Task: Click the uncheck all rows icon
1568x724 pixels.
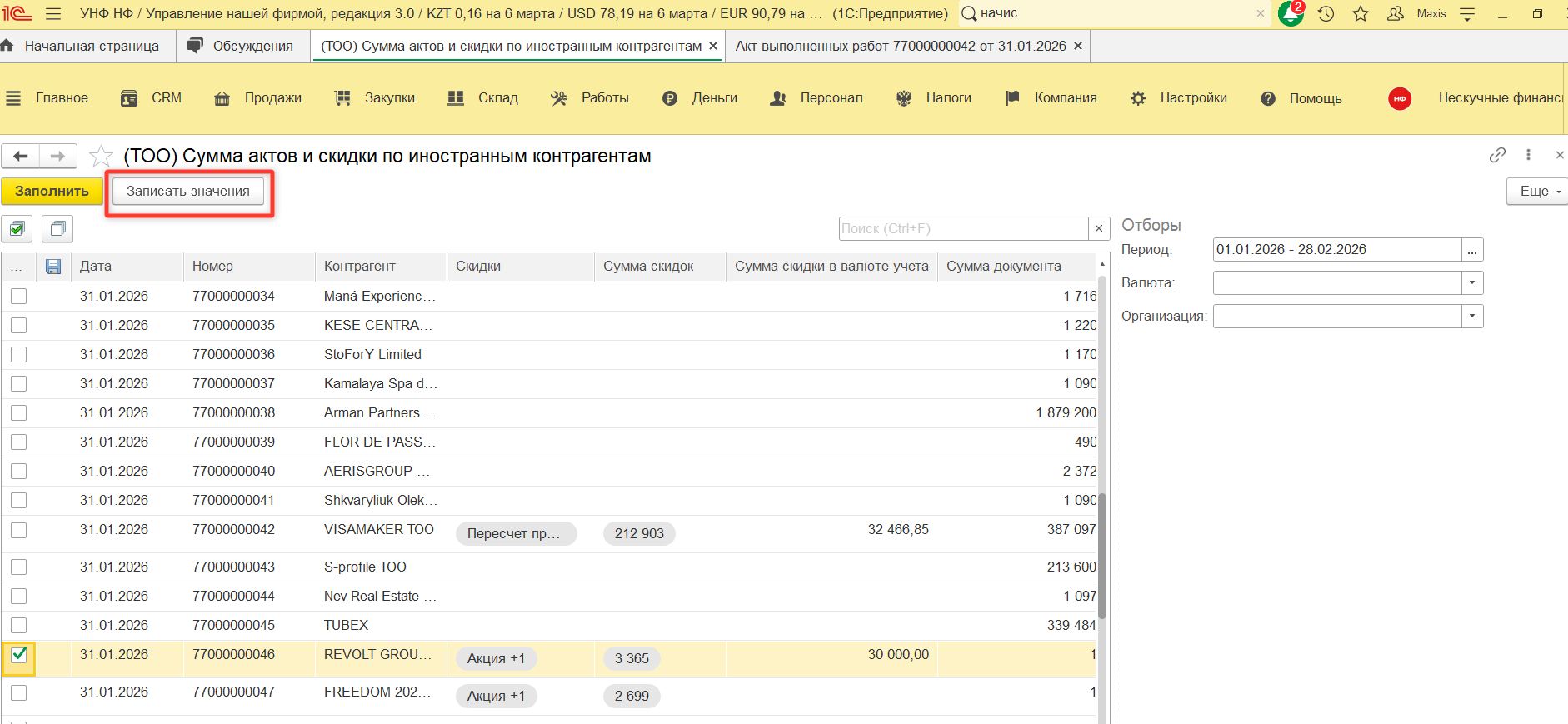Action: [x=57, y=228]
